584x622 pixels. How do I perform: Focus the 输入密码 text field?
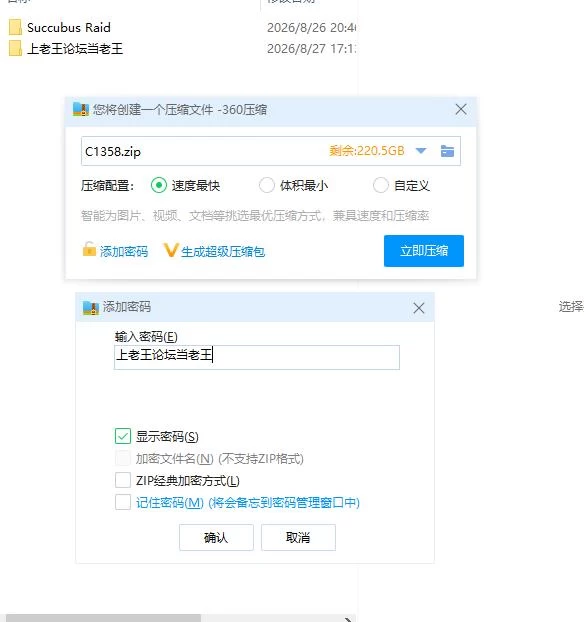click(x=257, y=357)
